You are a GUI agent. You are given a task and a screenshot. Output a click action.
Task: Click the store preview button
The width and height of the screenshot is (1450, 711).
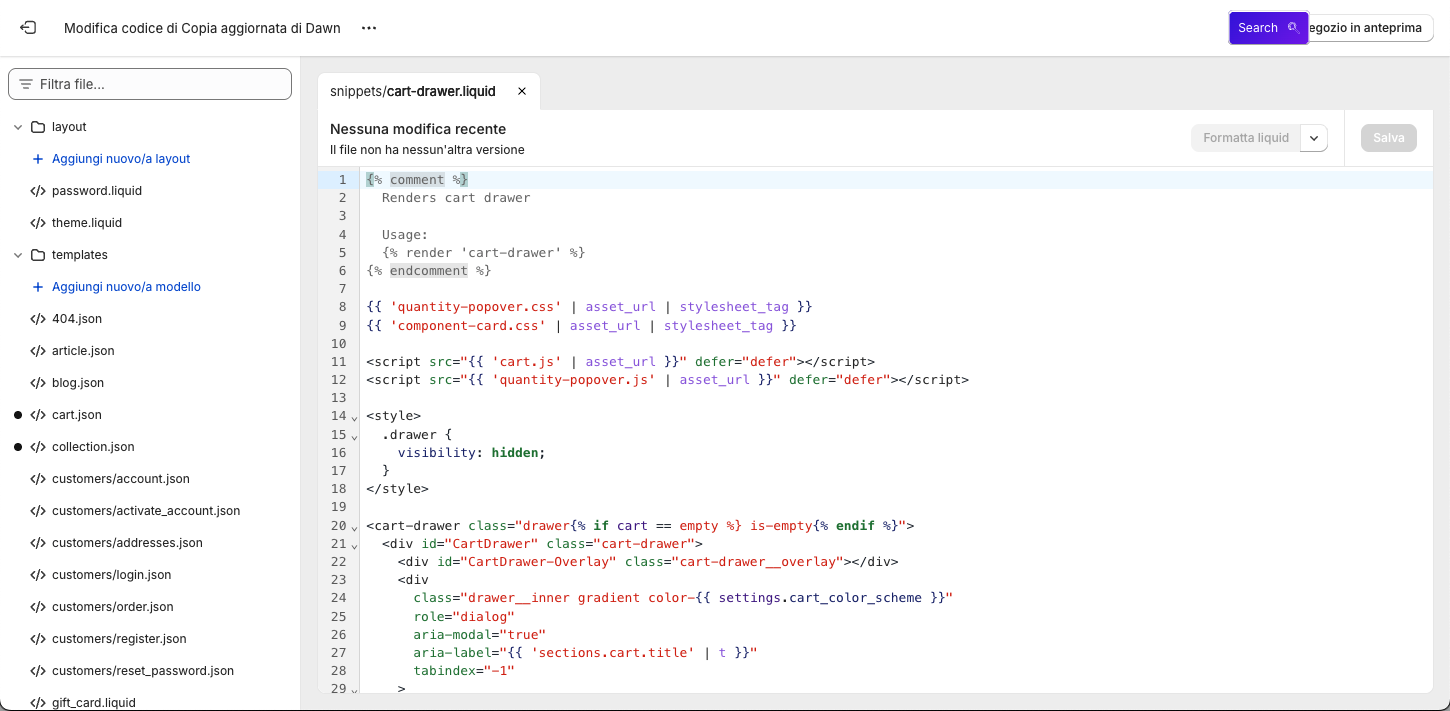pos(1370,28)
